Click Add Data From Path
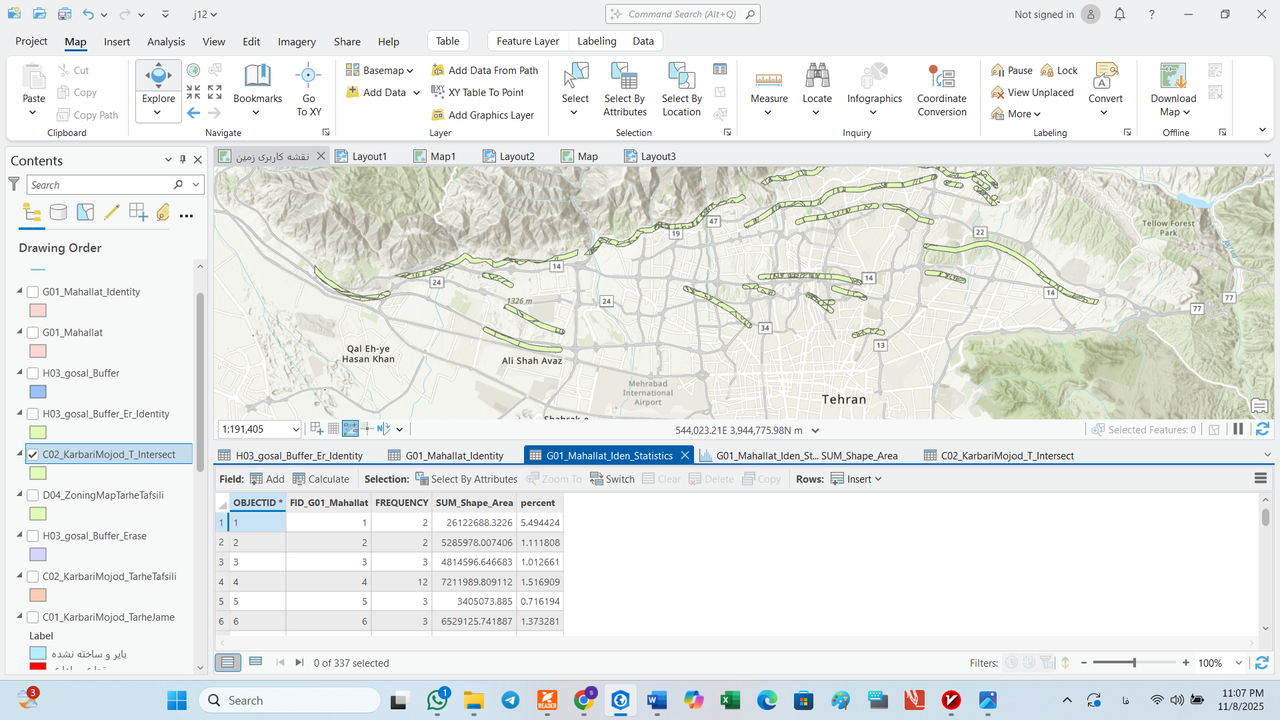Viewport: 1280px width, 720px height. pyautogui.click(x=485, y=70)
